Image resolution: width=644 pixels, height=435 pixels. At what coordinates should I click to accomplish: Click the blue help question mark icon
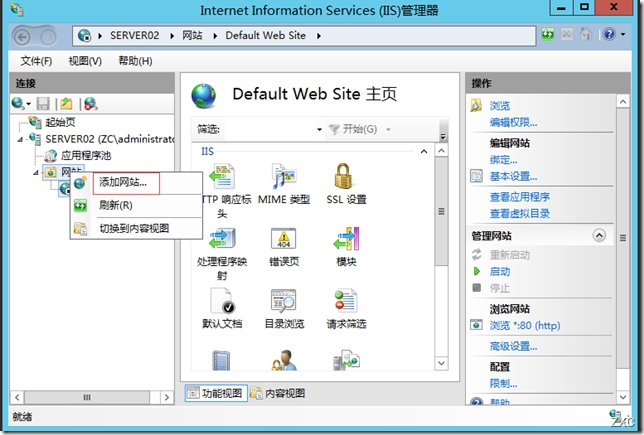tap(610, 35)
